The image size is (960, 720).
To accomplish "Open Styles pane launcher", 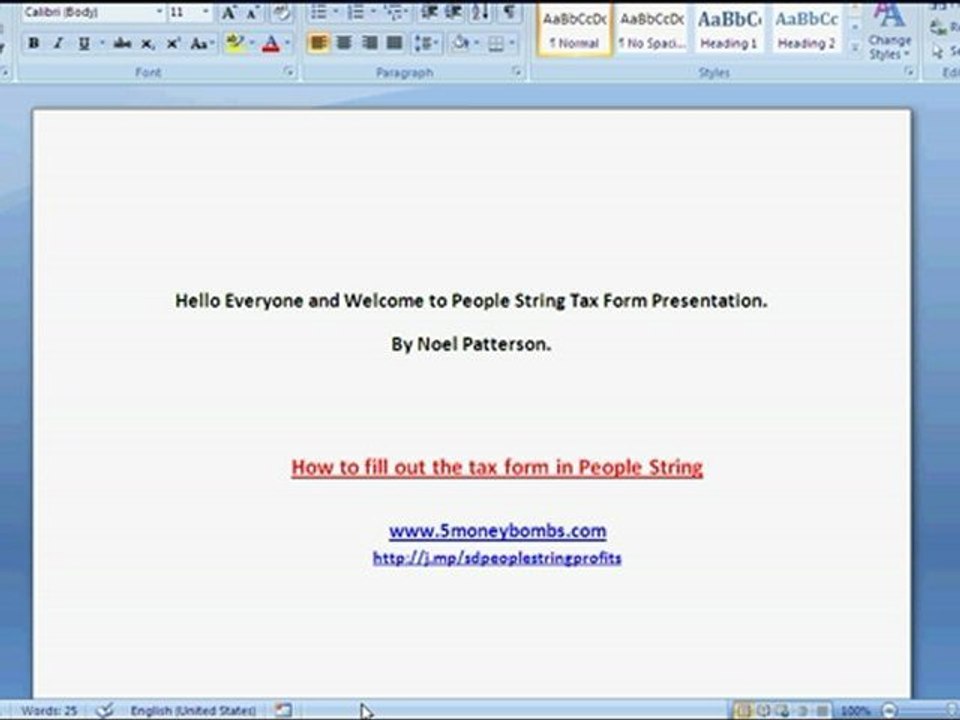I will 910,72.
